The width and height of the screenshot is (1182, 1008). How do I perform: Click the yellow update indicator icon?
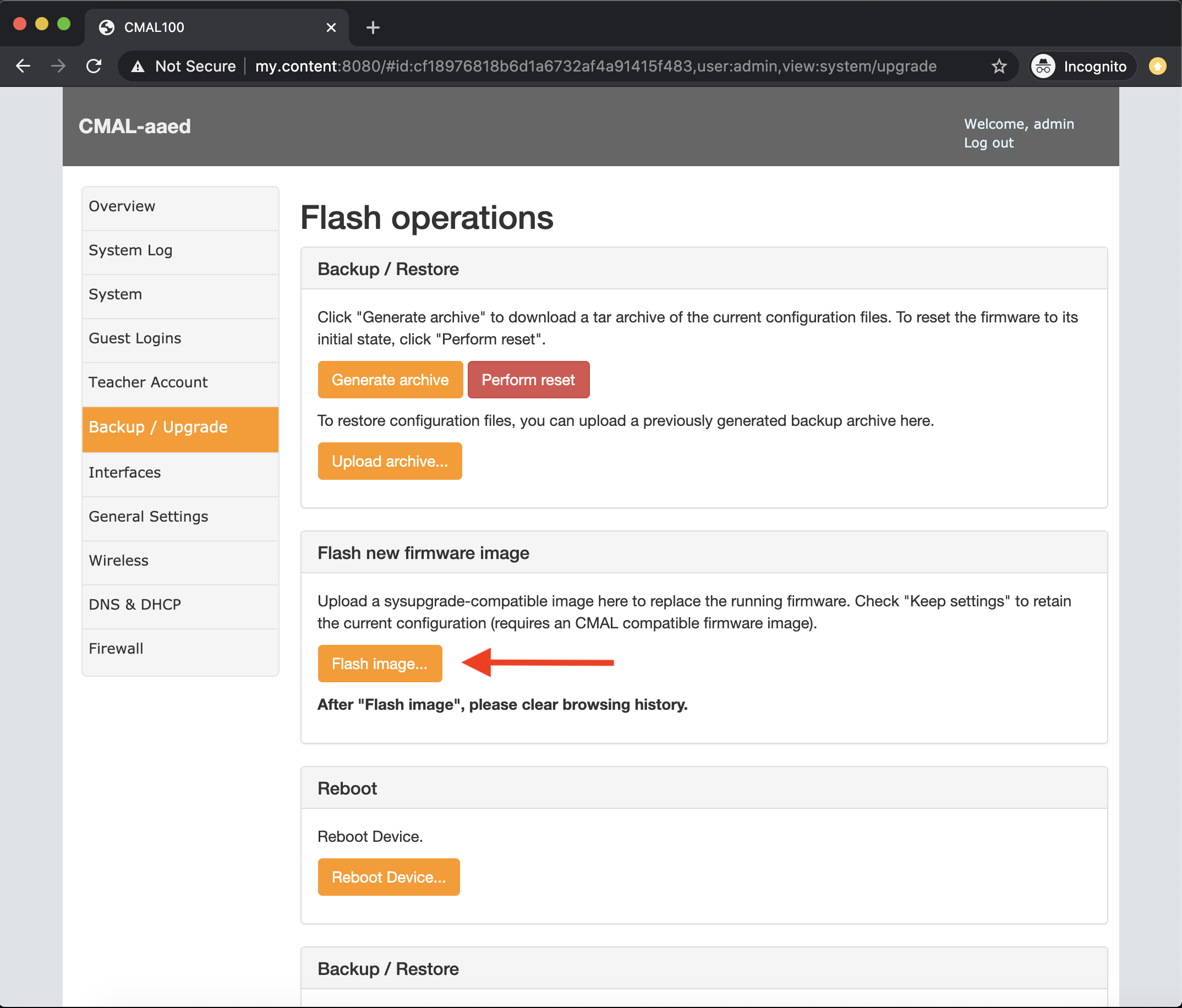1157,66
